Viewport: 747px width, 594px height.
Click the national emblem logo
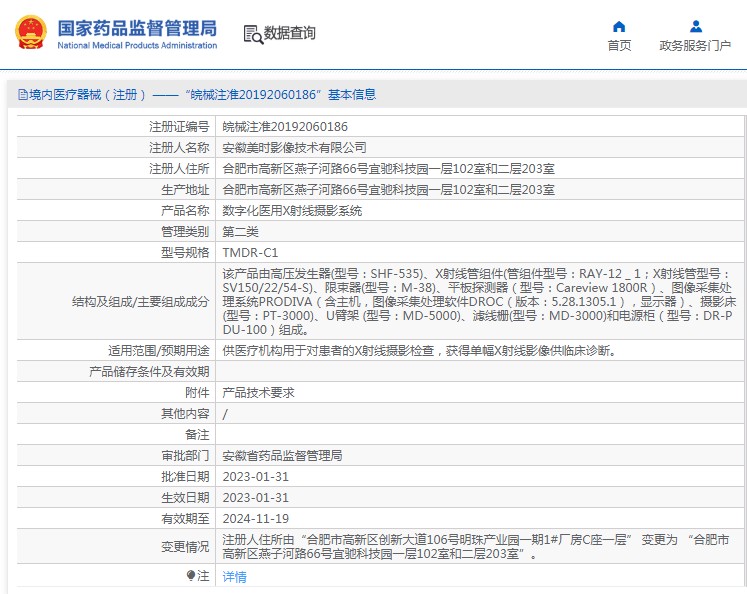coord(31,32)
